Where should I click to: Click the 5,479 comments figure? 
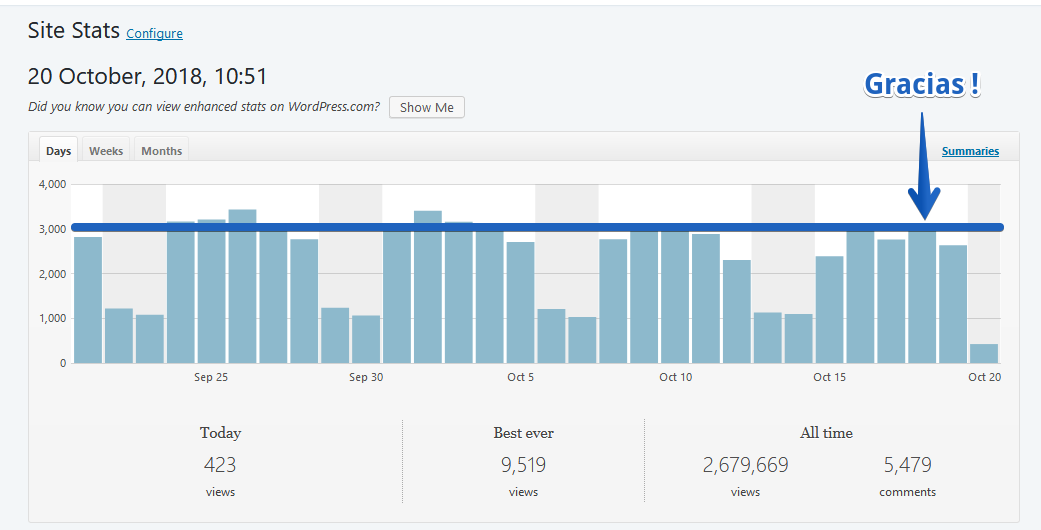click(908, 464)
